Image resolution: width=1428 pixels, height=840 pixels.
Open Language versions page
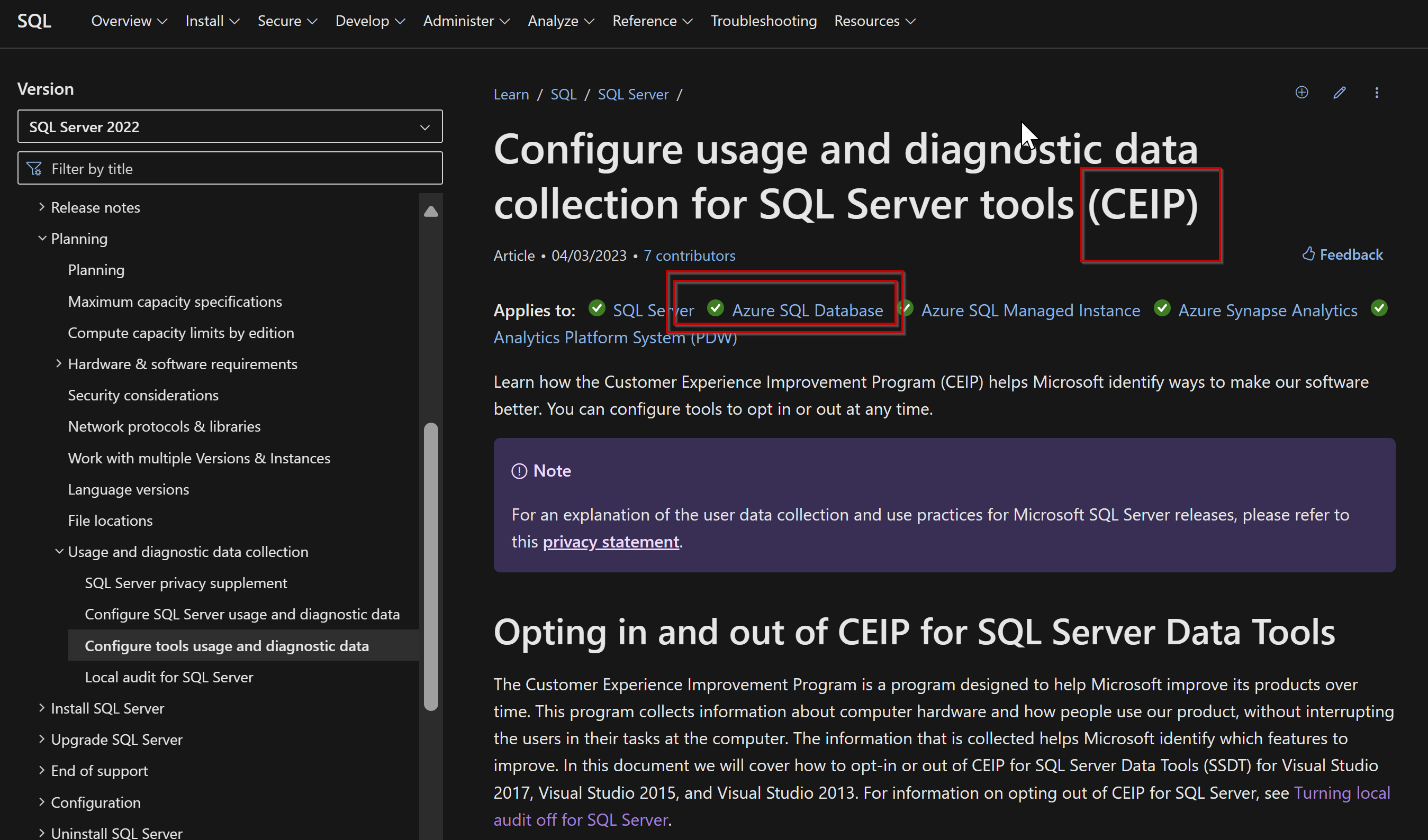pos(129,489)
